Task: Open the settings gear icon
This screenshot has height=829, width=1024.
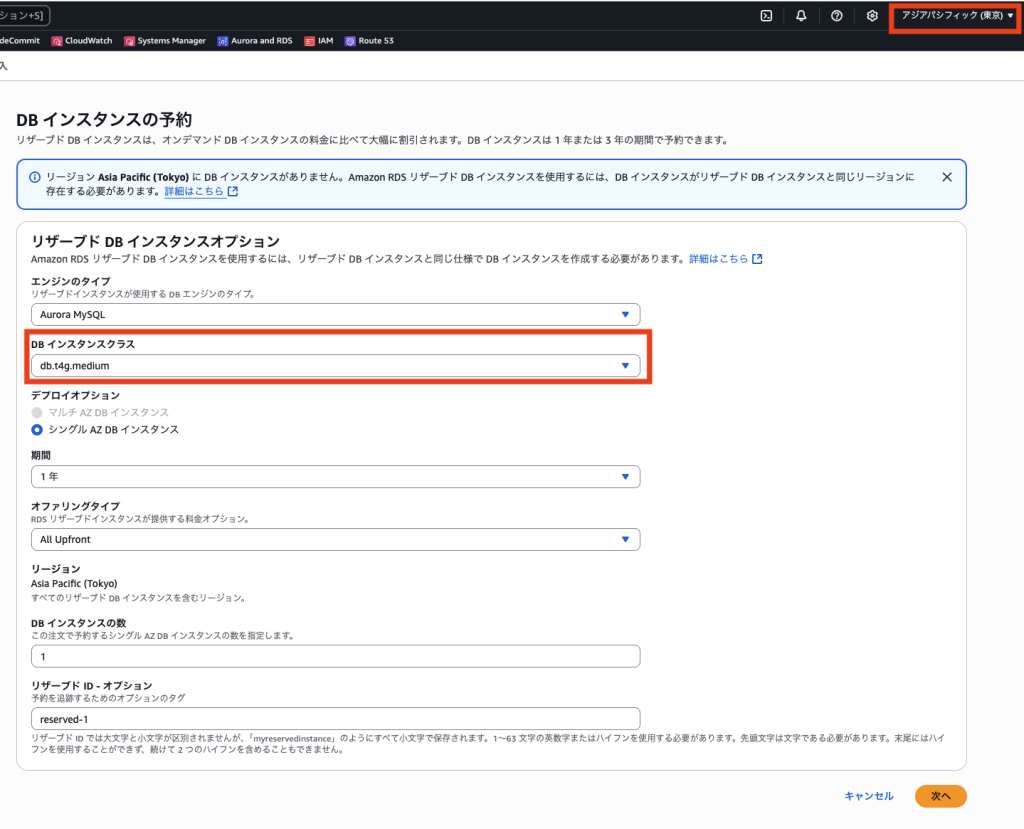Action: pos(872,16)
